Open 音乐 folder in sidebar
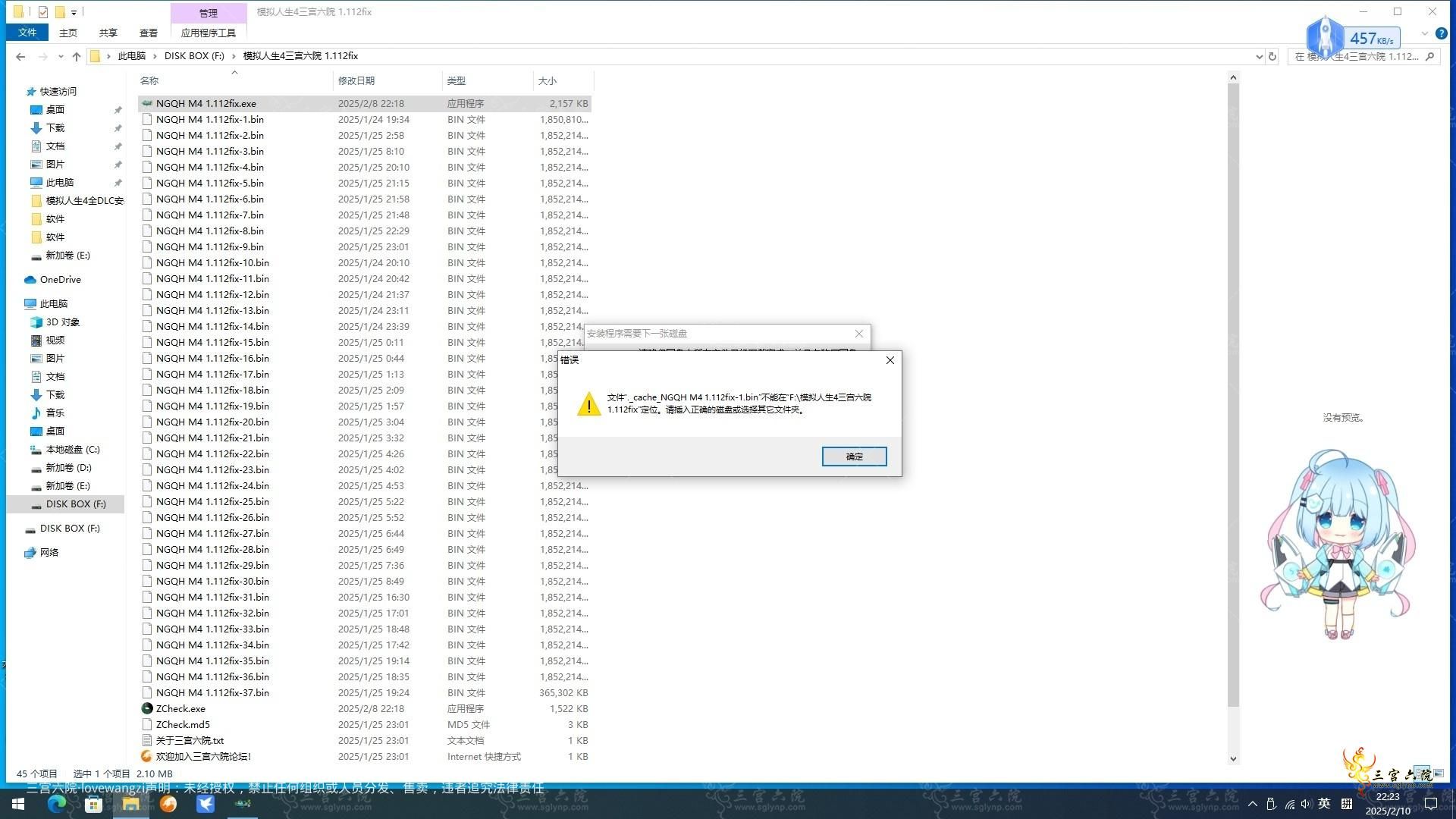Viewport: 1456px width, 819px height. pos(55,413)
